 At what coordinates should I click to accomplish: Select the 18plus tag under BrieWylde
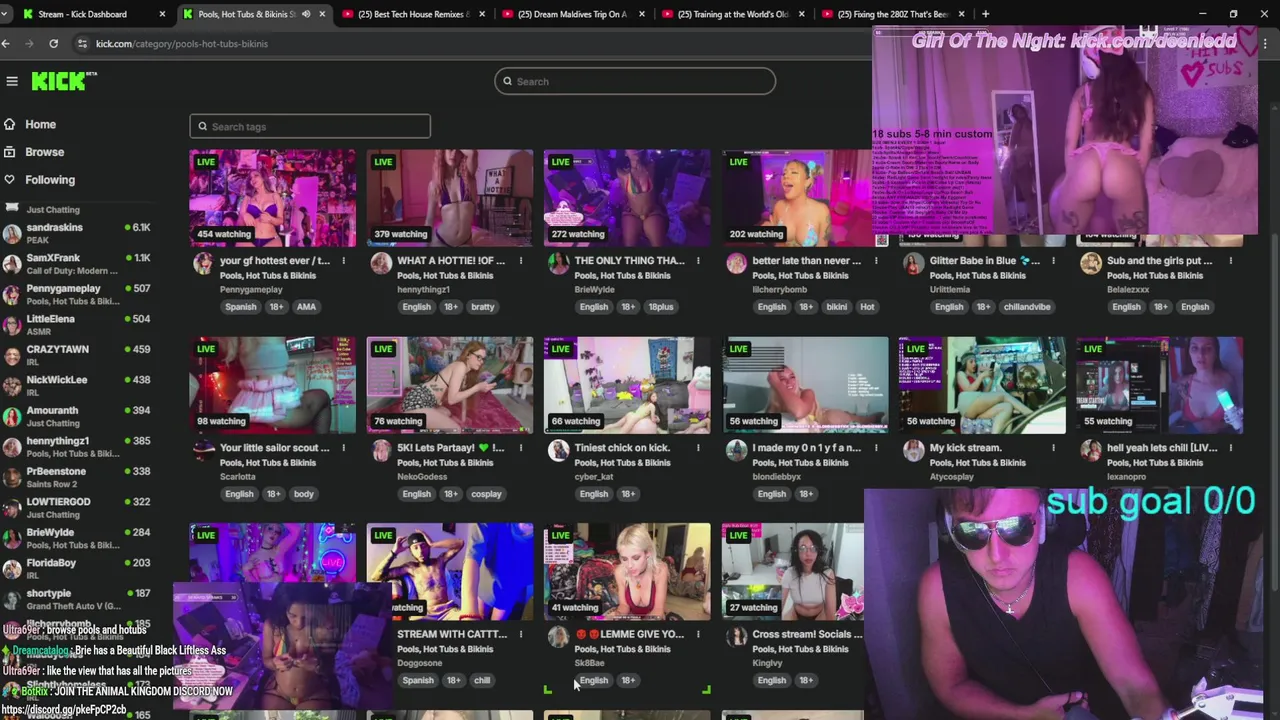(x=660, y=307)
